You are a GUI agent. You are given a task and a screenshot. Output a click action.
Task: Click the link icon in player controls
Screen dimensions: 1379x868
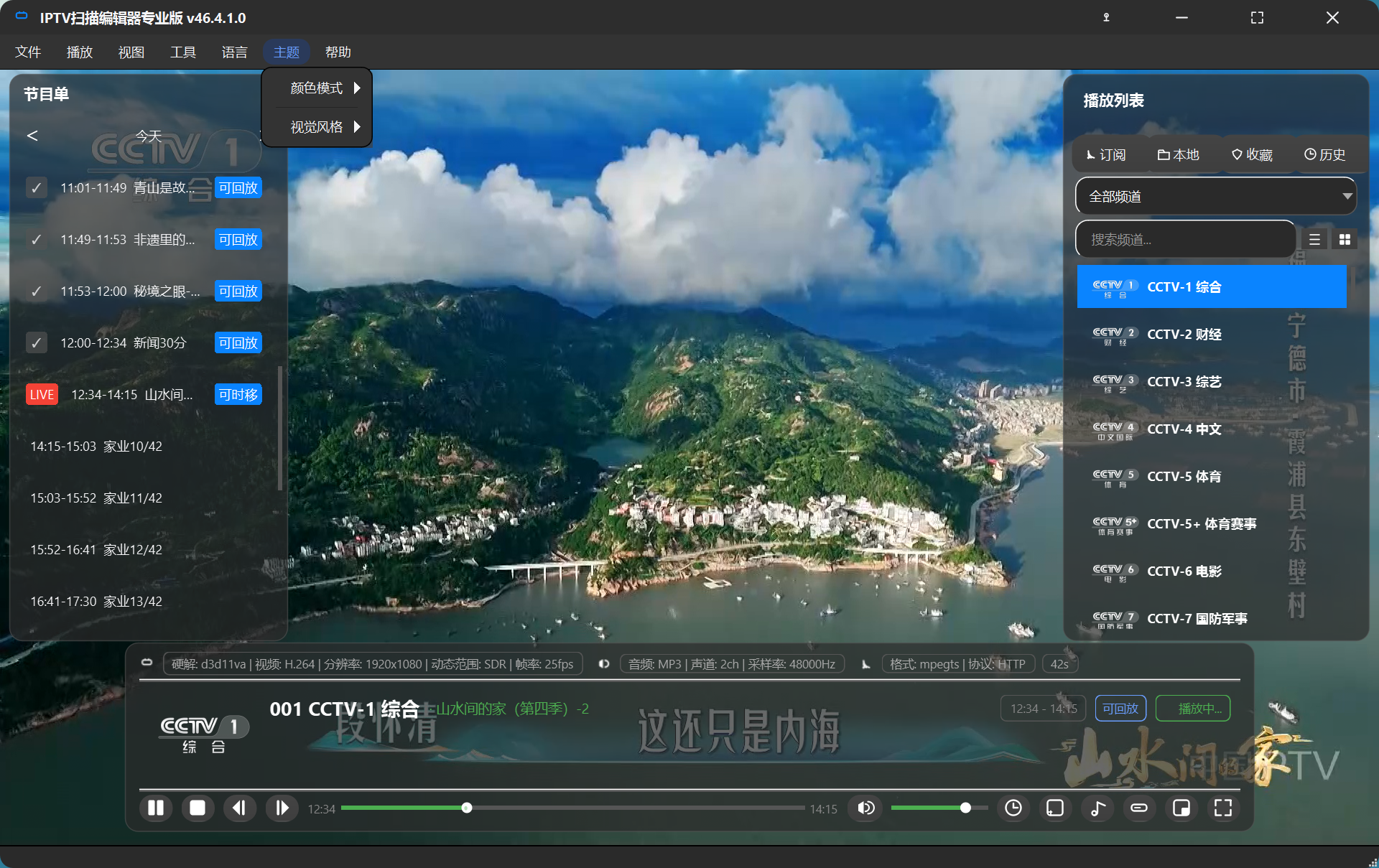click(x=1139, y=808)
